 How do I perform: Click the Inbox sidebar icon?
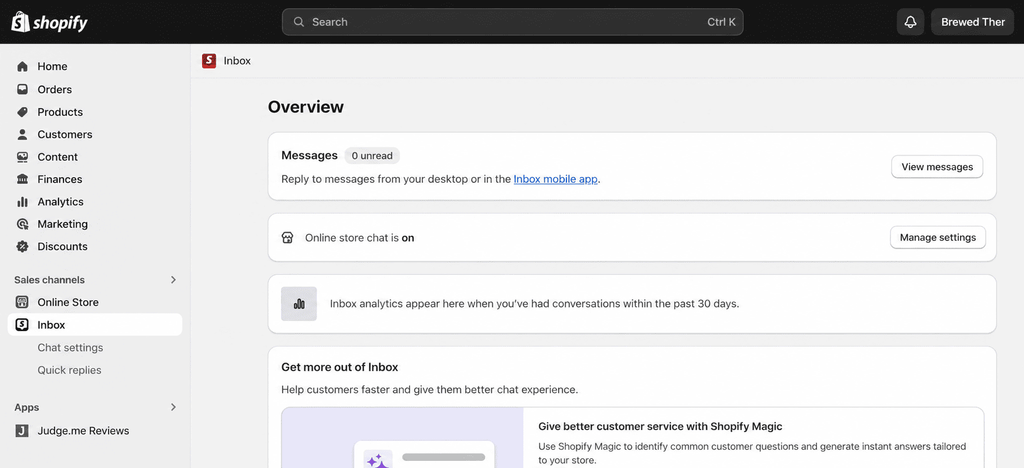click(22, 325)
